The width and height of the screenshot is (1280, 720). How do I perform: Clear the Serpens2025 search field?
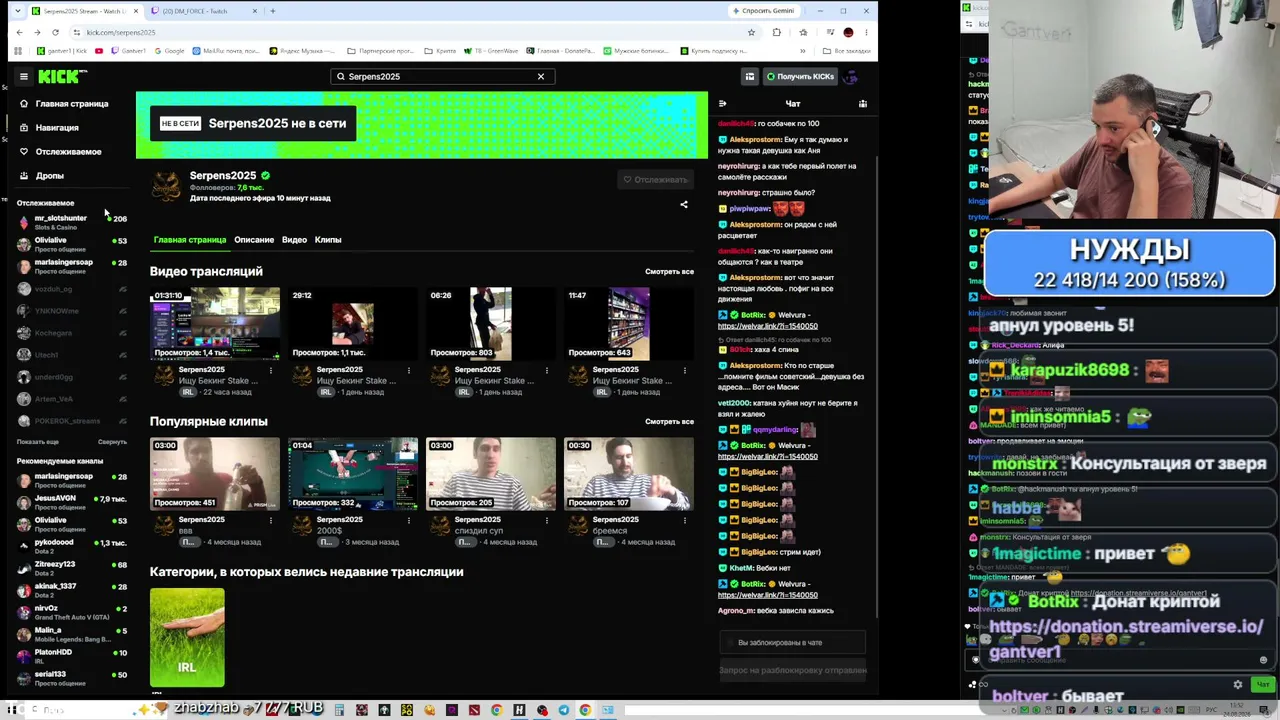click(541, 76)
